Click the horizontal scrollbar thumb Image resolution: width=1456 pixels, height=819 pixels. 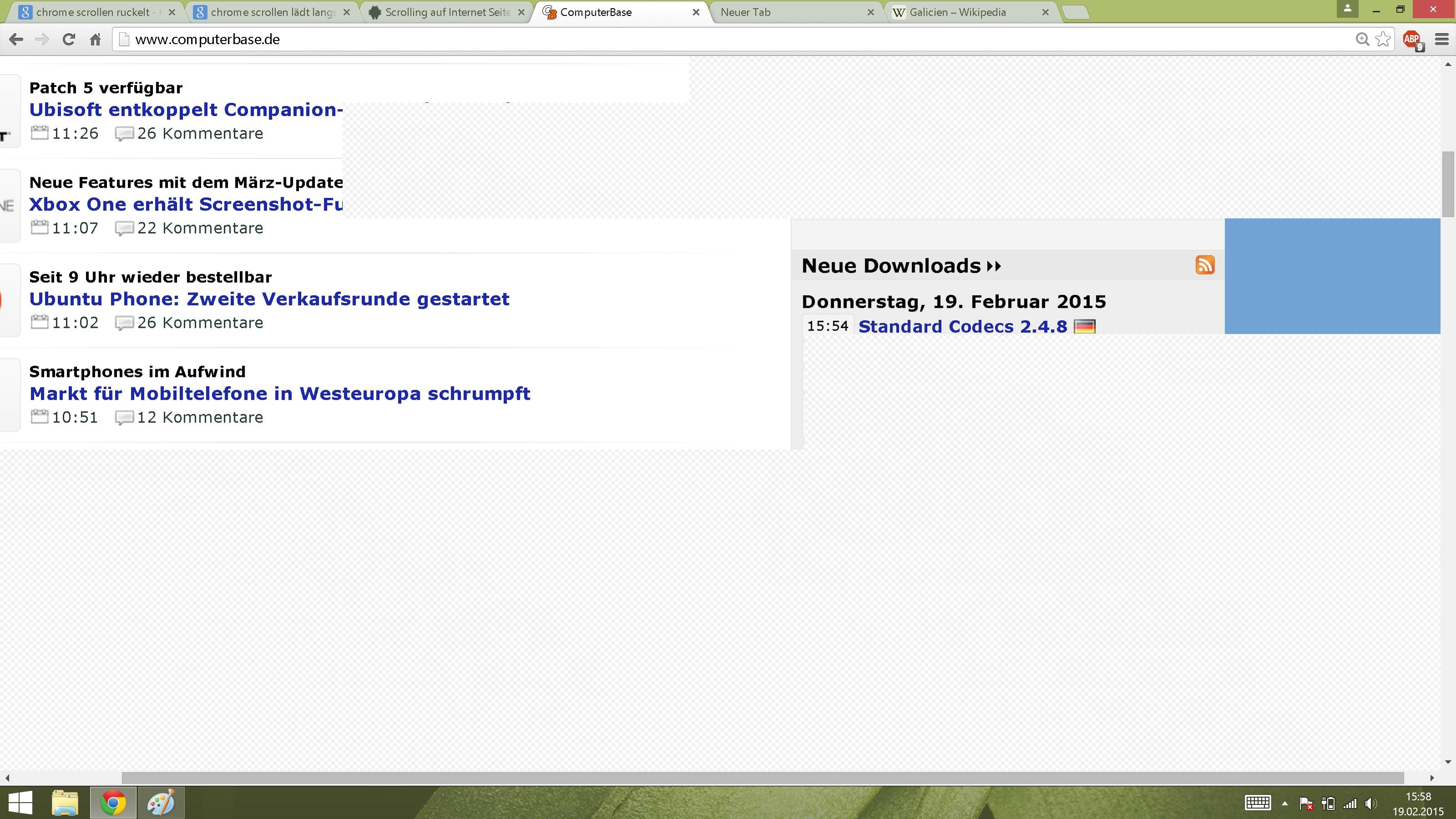[763, 778]
